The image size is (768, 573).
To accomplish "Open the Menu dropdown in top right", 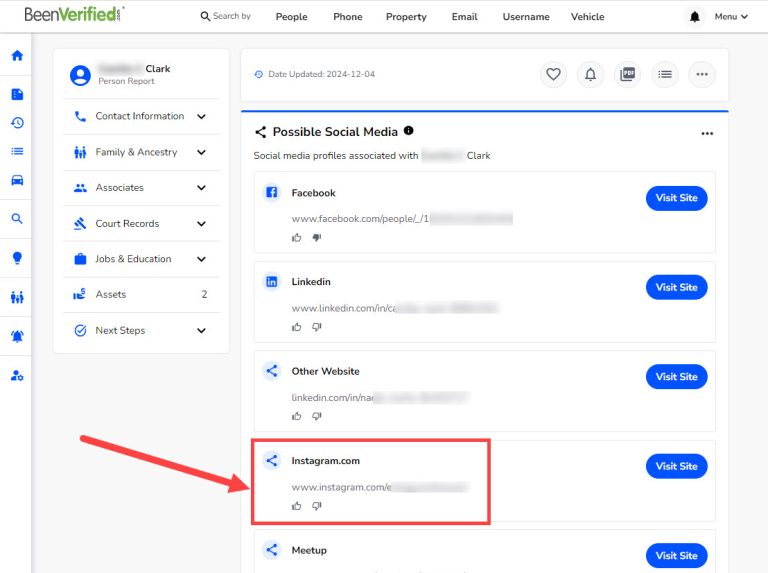I will 730,17.
